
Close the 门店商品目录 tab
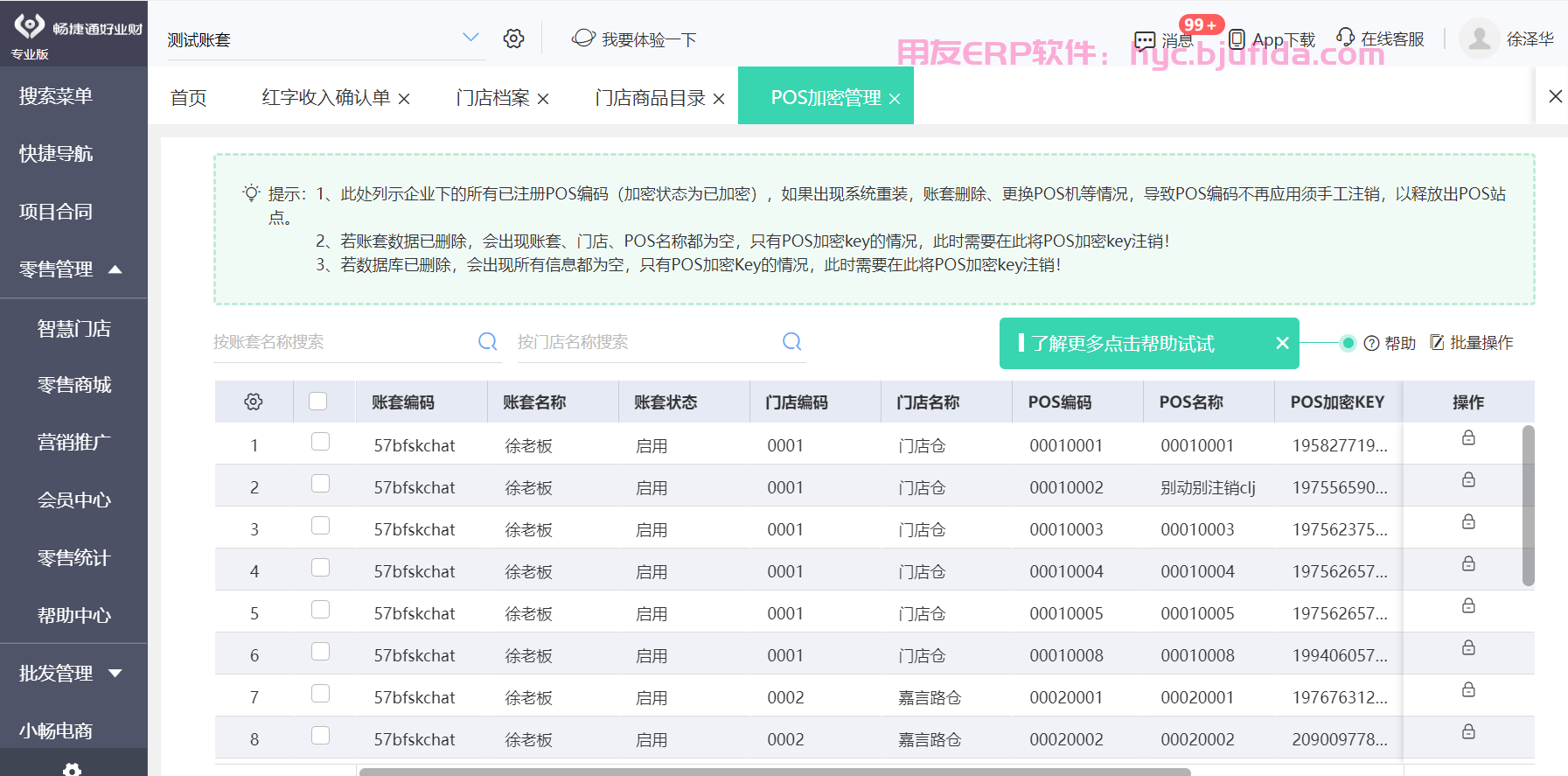[719, 99]
